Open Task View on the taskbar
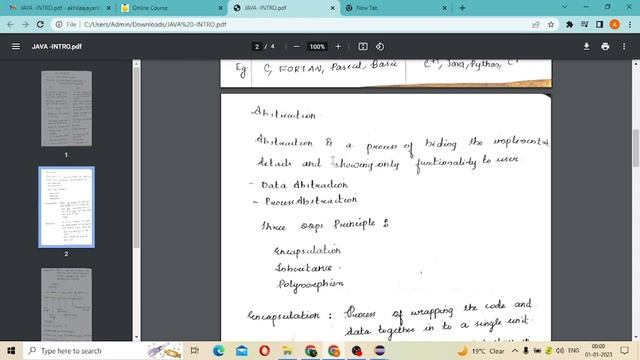The image size is (640, 360). coord(195,351)
